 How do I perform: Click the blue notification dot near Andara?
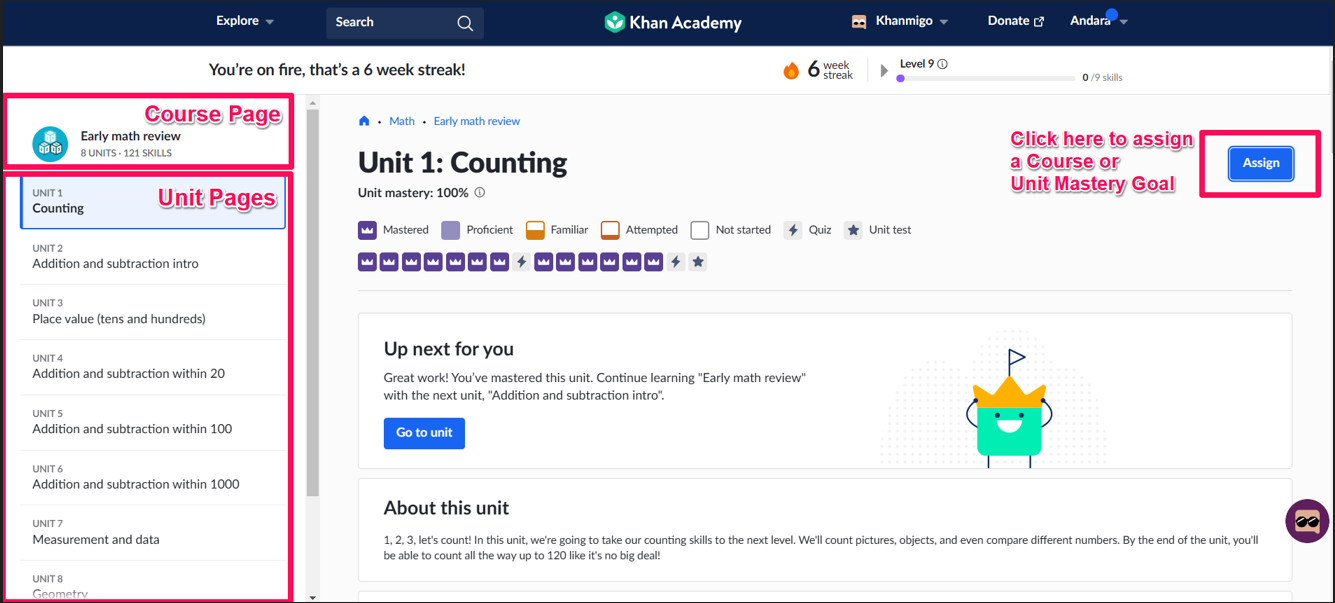(1111, 15)
